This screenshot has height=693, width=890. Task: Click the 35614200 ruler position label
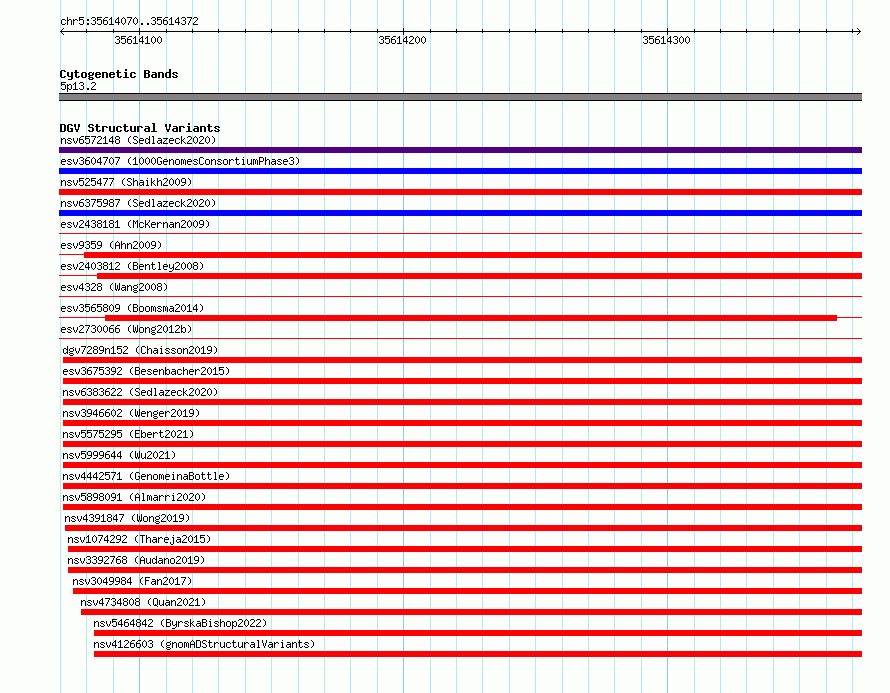[x=402, y=40]
